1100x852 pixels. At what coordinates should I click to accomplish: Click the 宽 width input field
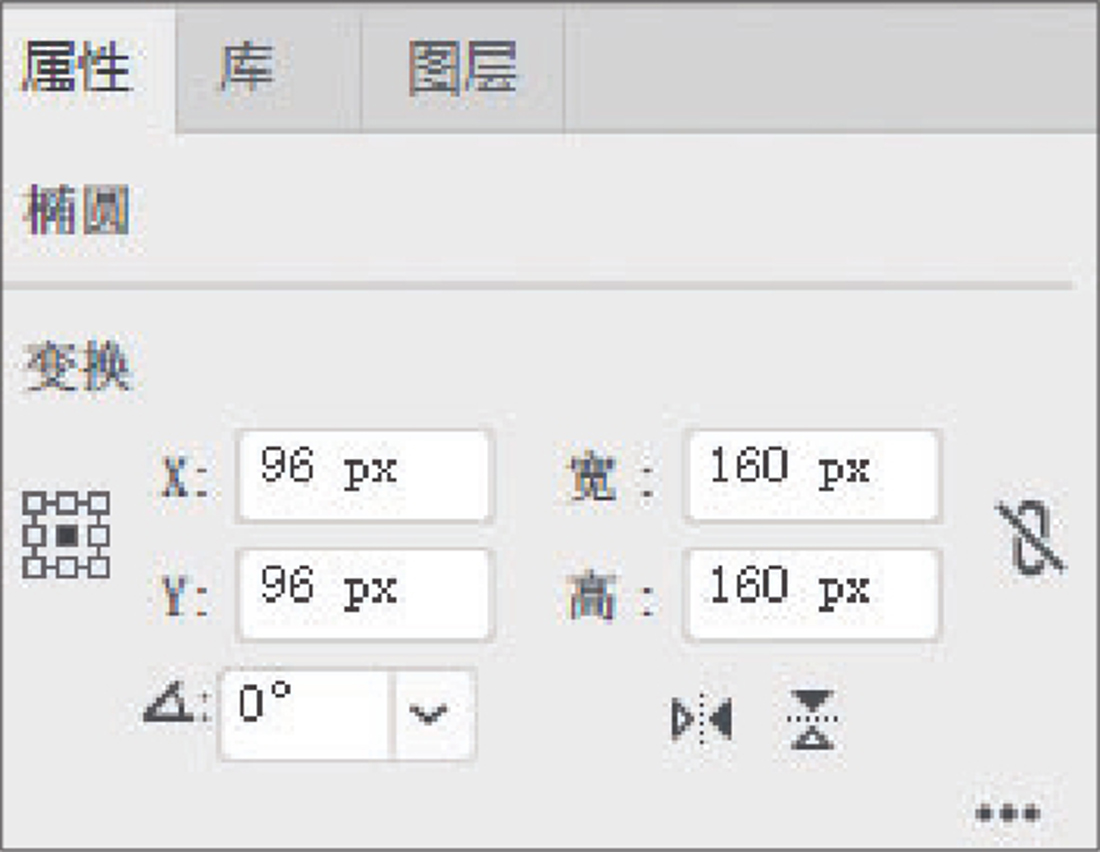point(812,475)
